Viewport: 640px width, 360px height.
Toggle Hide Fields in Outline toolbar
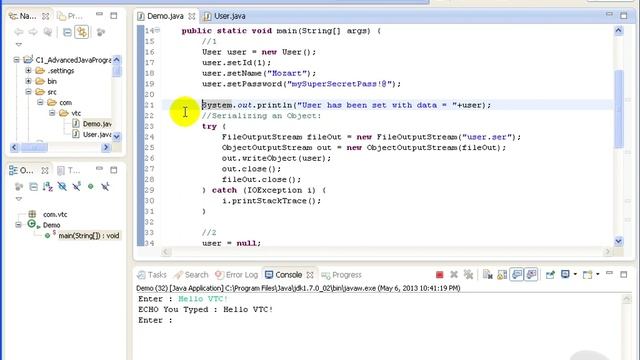click(x=62, y=187)
